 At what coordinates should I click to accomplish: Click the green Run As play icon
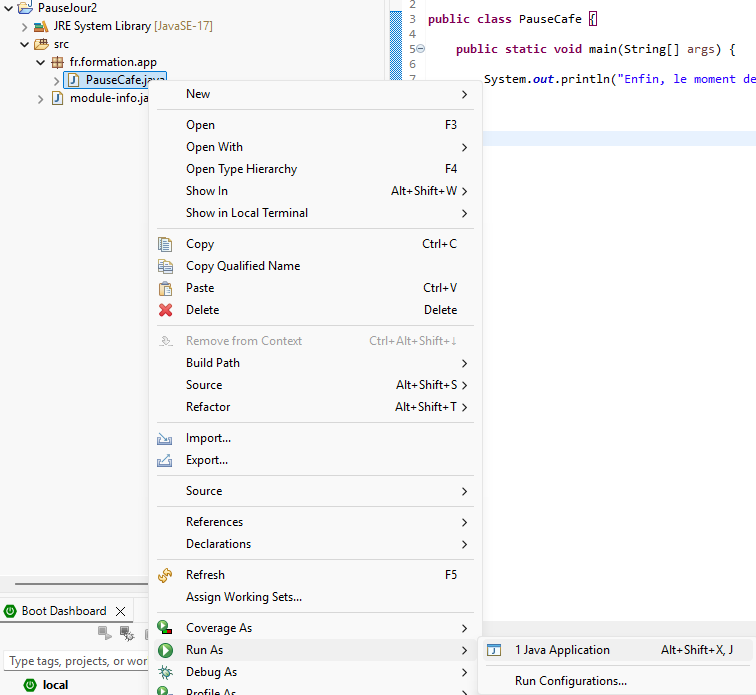pyautogui.click(x=166, y=650)
